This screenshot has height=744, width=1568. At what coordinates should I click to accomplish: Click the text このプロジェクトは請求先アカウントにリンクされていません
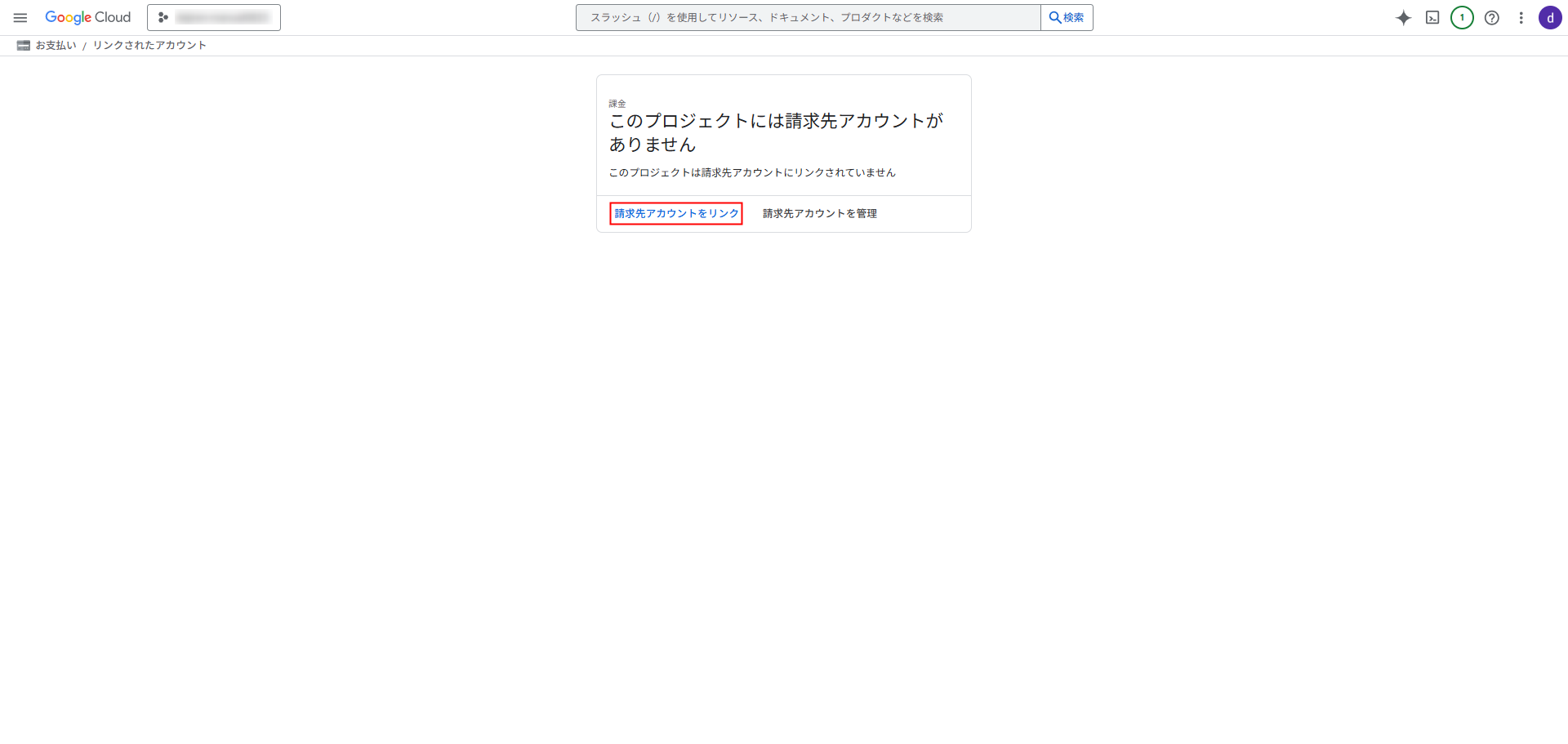pyautogui.click(x=752, y=173)
